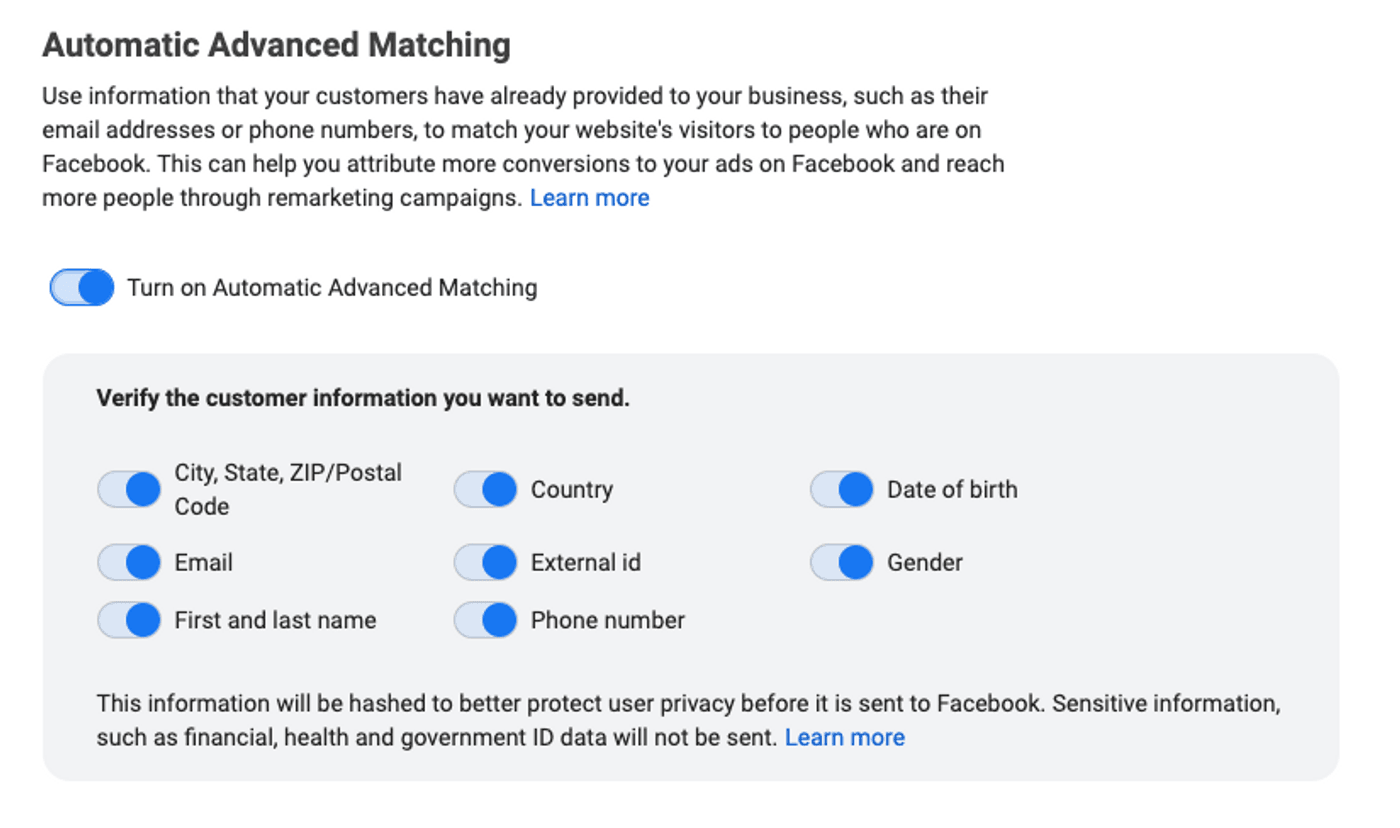The height and width of the screenshot is (828, 1400).
Task: Disable the Email toggle switch
Action: [x=129, y=563]
